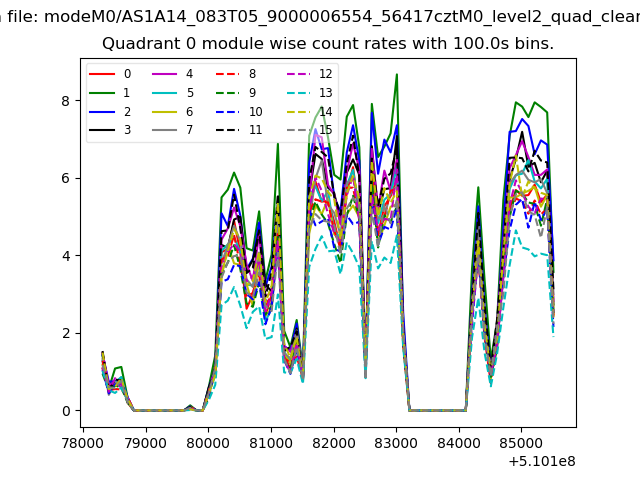Click the plot title about Quadrant 0 count rates
Viewport: 640px width, 480px height.
pyautogui.click(x=328, y=44)
